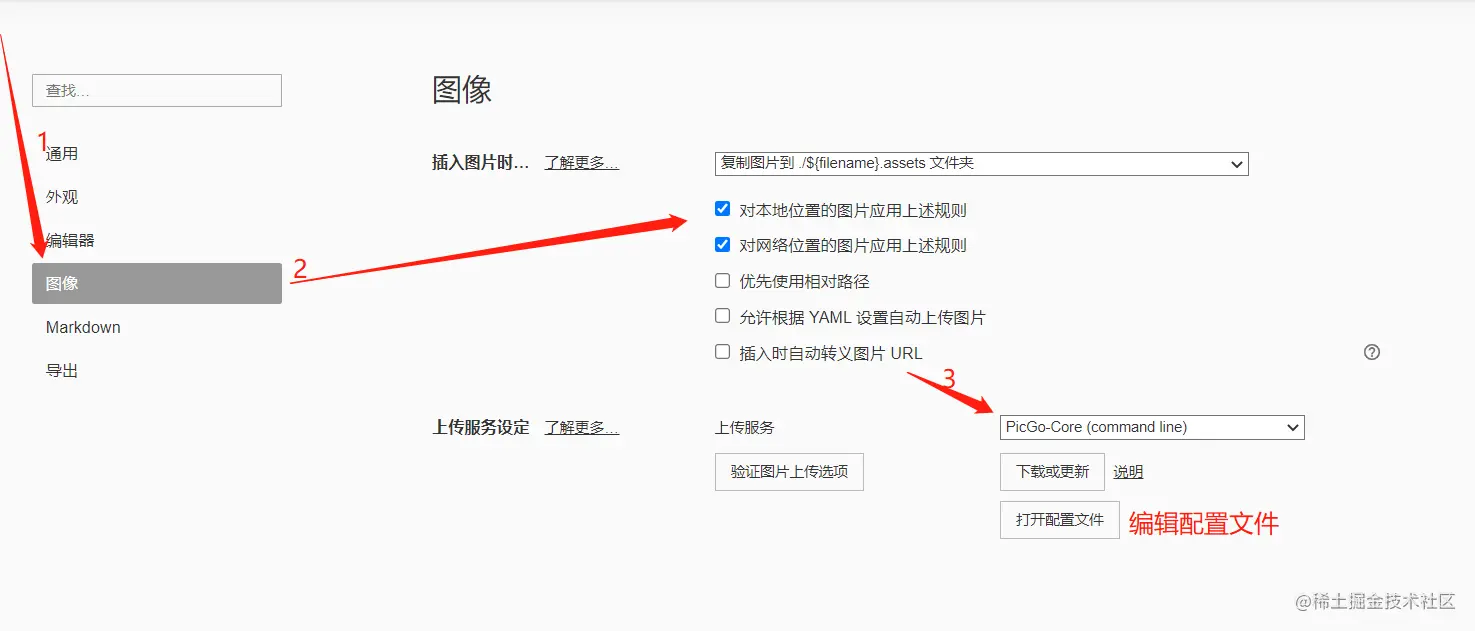
Task: Open the 说明 link
Action: (x=1128, y=472)
